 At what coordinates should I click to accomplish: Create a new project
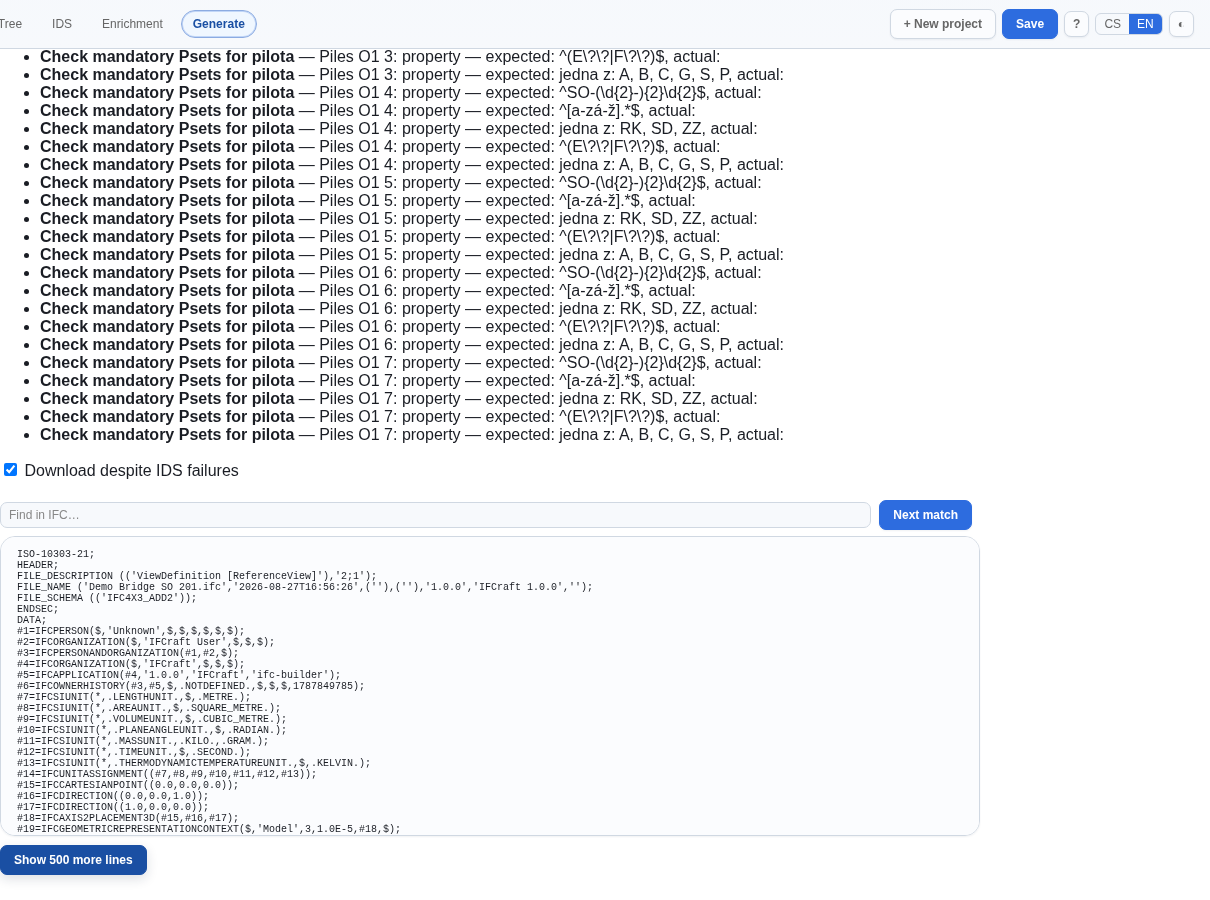(x=943, y=24)
